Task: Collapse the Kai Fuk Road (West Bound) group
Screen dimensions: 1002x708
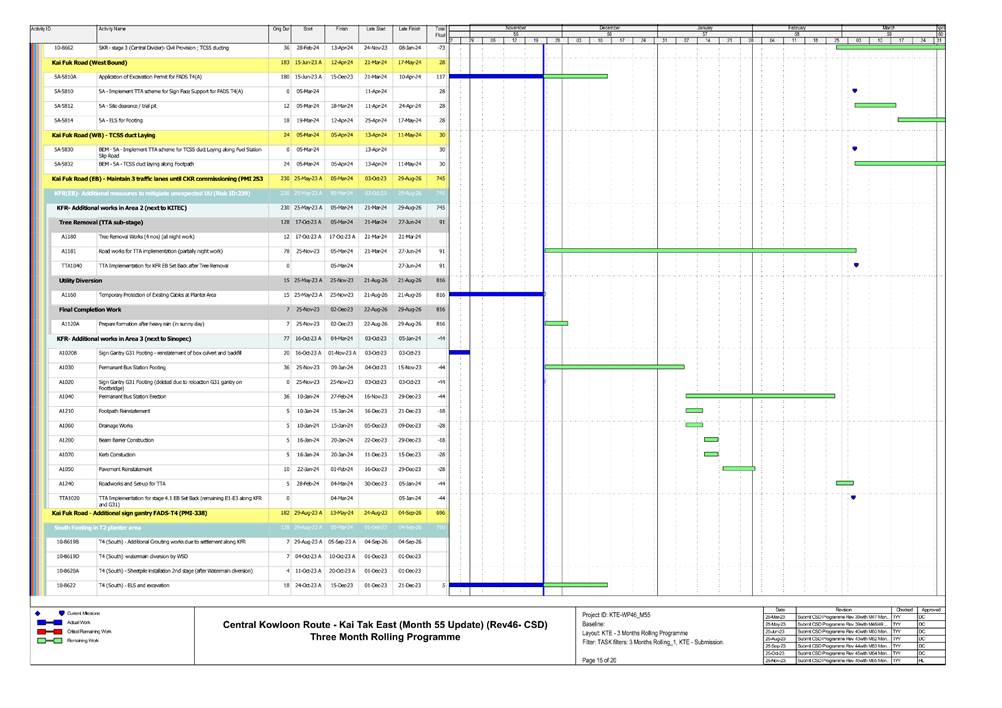Action: 90,62
